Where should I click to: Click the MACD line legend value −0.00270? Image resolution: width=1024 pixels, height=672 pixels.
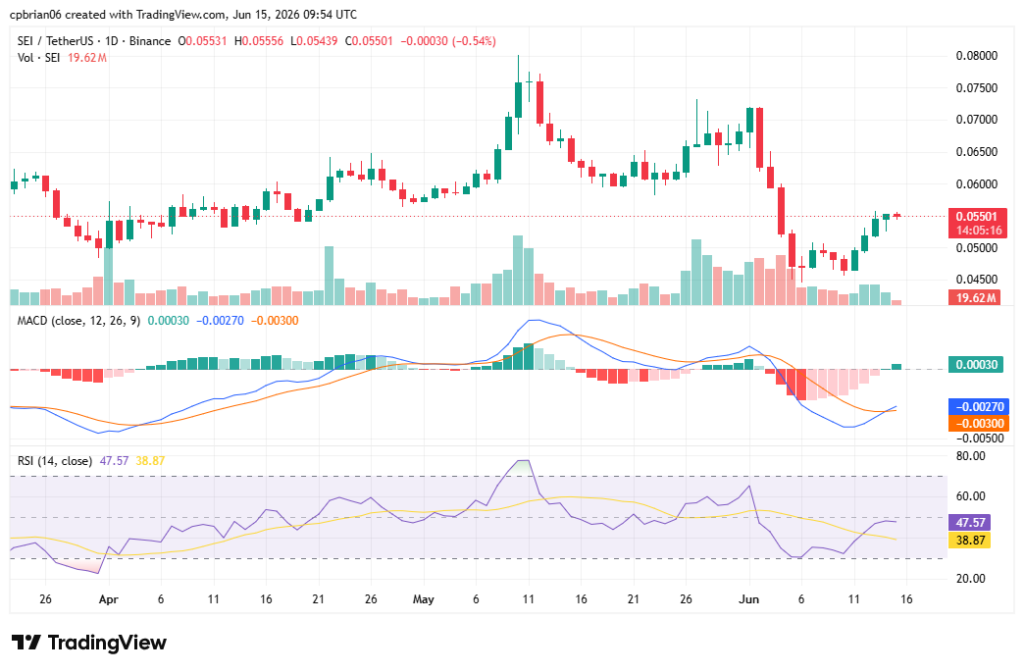pos(220,321)
